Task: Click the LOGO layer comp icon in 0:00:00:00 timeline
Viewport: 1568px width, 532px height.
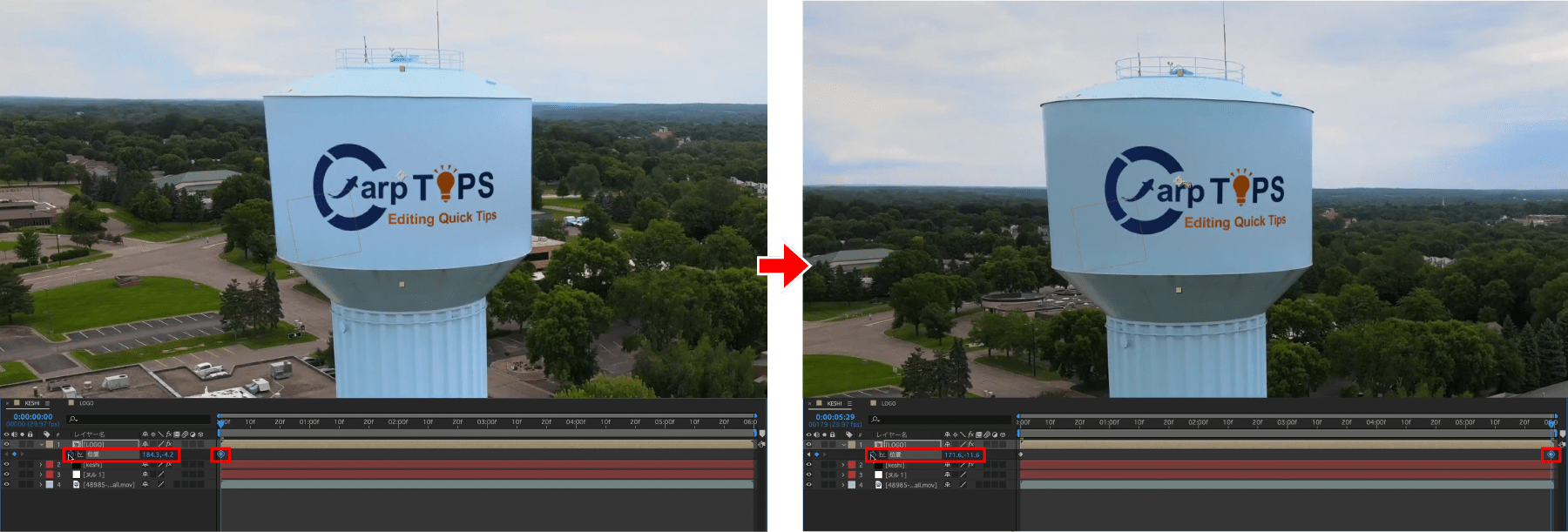Action: tap(77, 444)
